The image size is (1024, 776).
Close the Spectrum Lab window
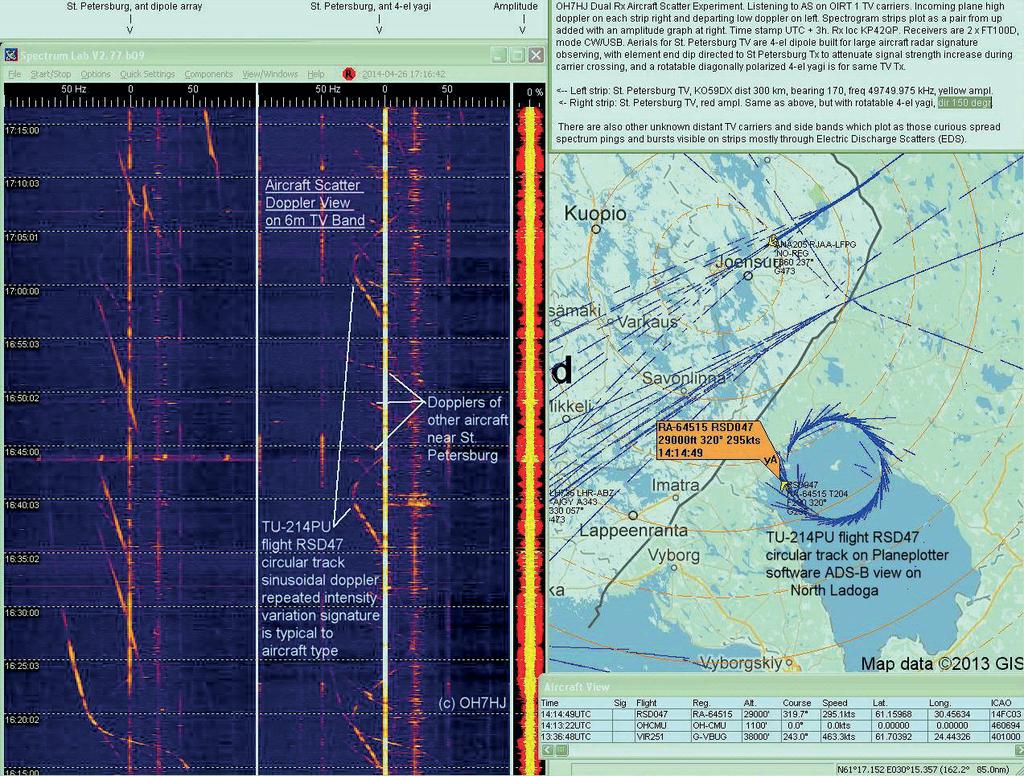click(x=536, y=56)
